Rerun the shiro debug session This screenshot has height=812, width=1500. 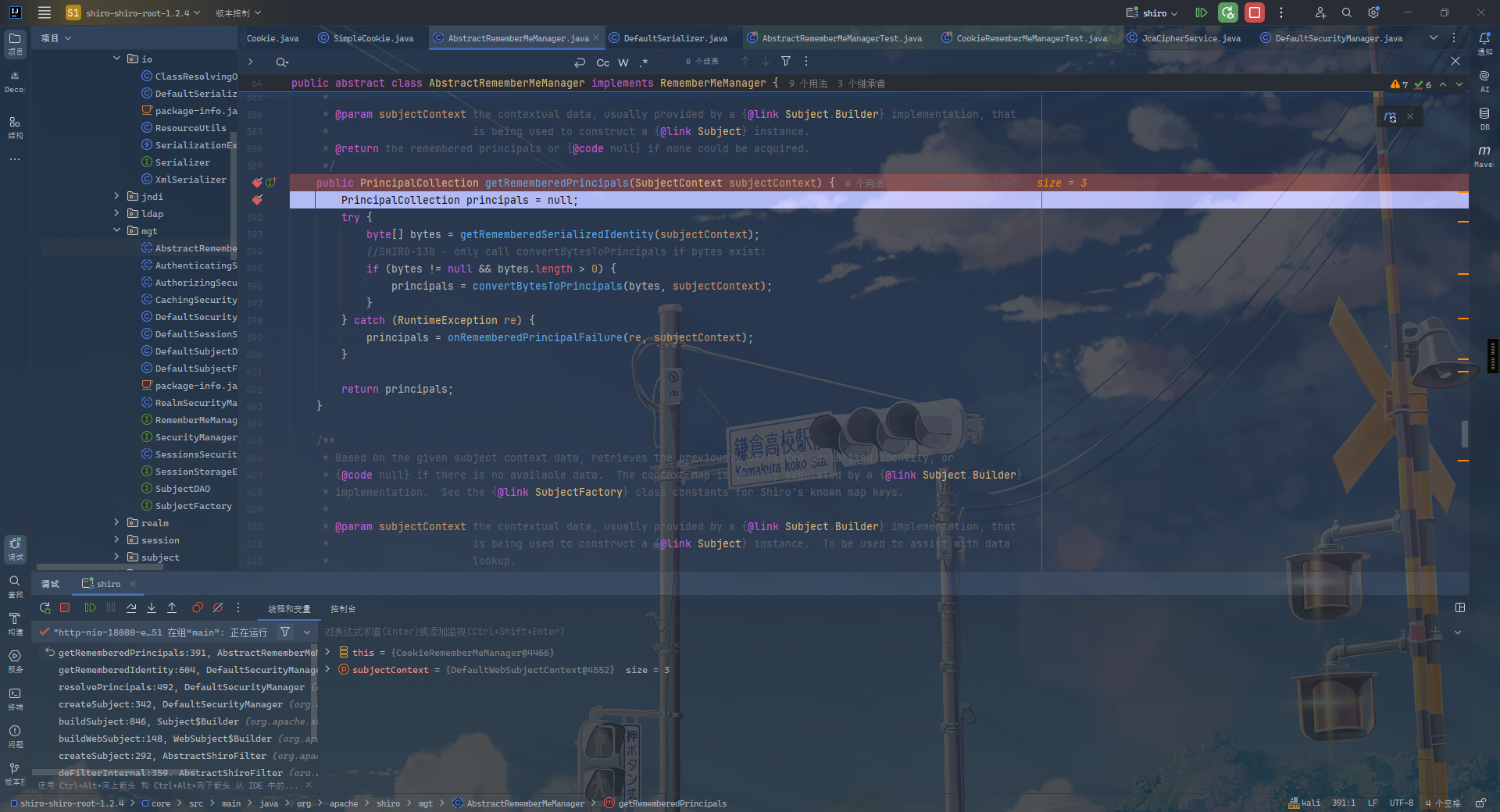pyautogui.click(x=45, y=607)
